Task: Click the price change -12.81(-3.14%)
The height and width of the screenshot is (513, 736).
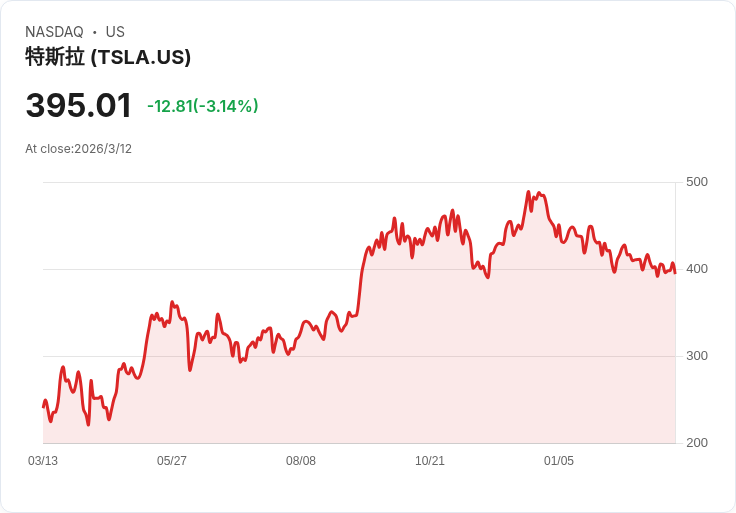Action: click(203, 106)
